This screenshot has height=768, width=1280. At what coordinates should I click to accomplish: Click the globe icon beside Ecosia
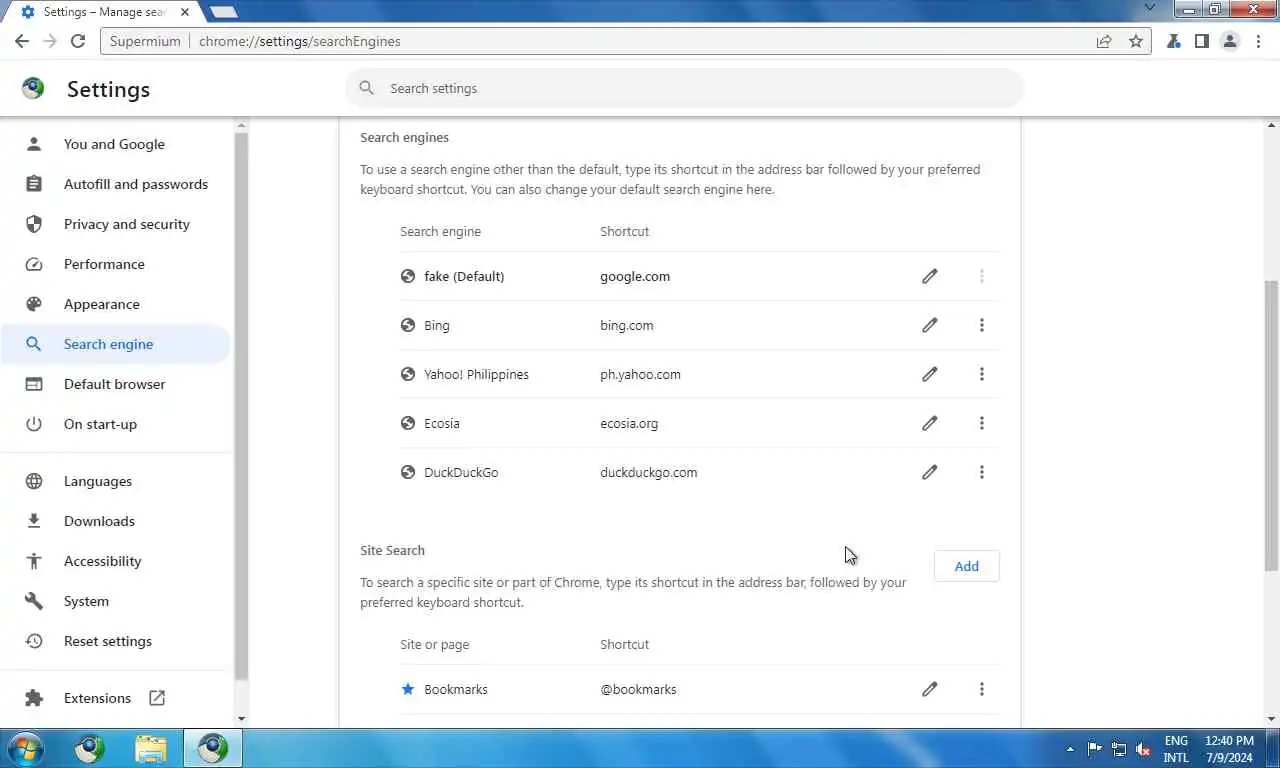[x=408, y=423]
